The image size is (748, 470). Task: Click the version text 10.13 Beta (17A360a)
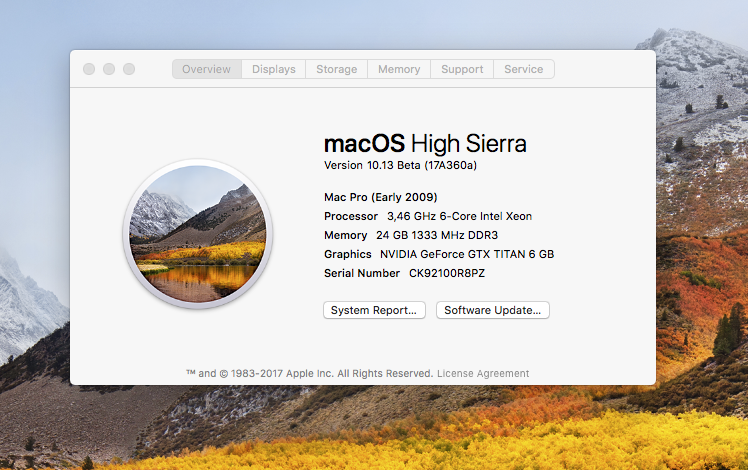tap(422, 165)
